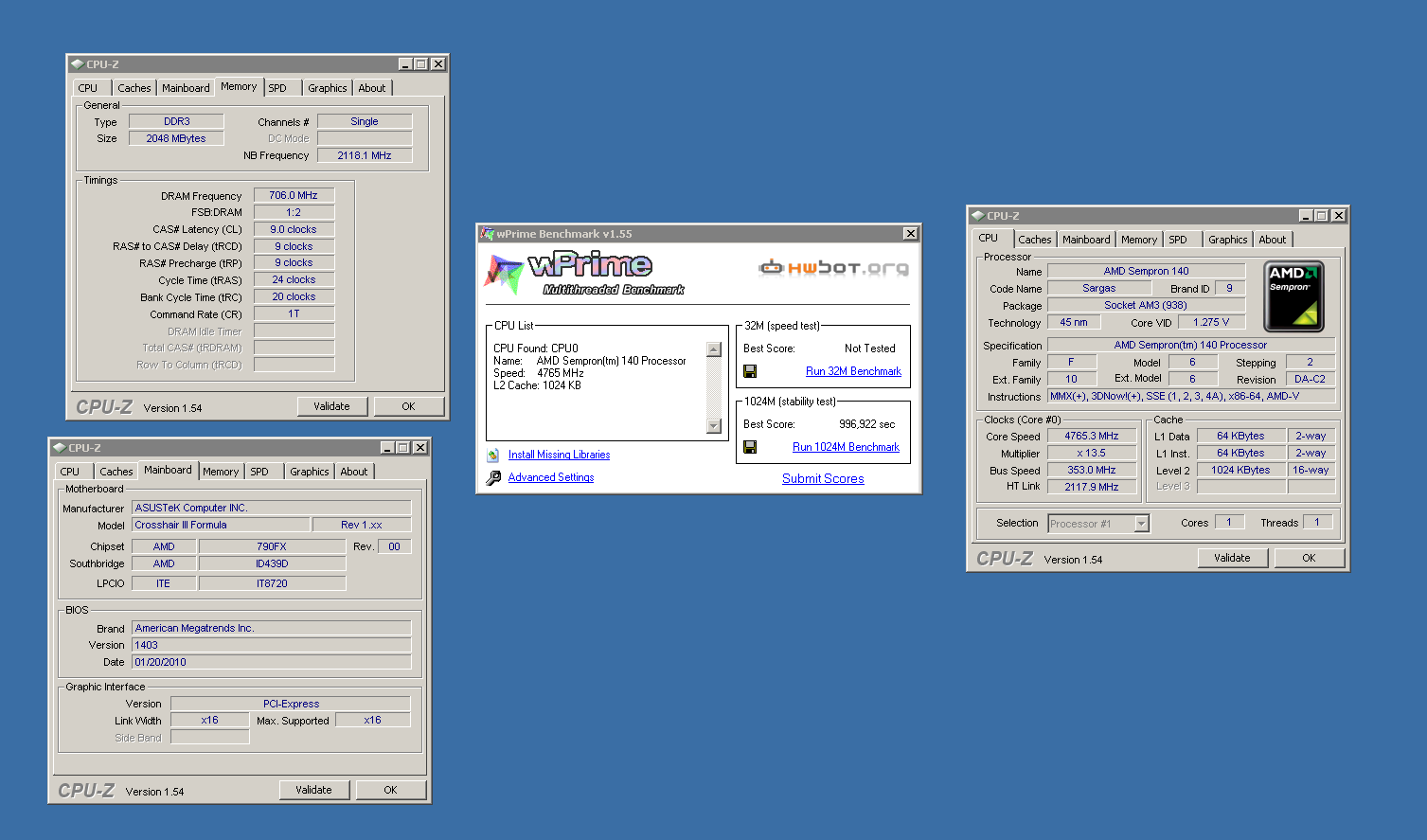
Task: Click the Submit Scores link
Action: click(x=823, y=478)
